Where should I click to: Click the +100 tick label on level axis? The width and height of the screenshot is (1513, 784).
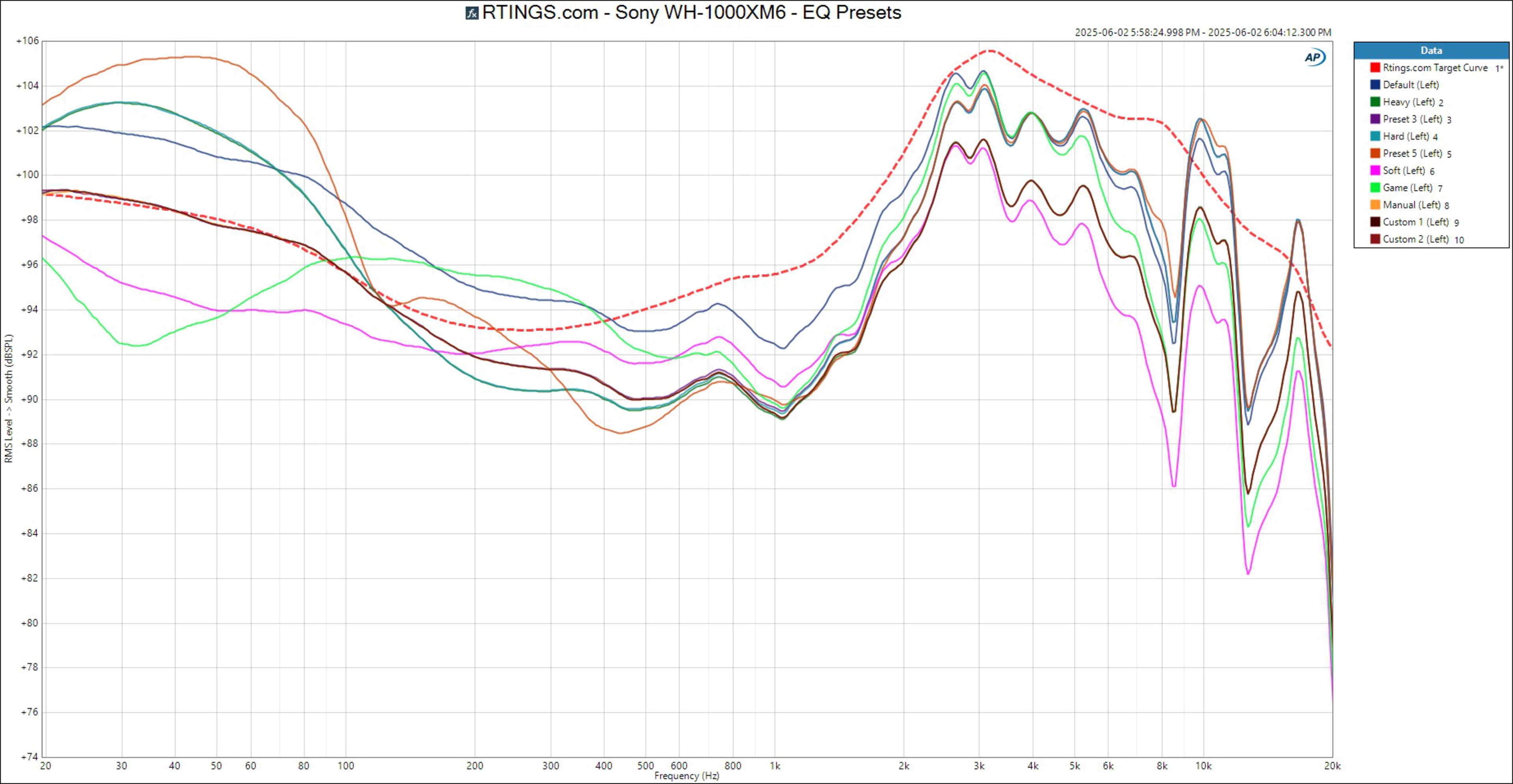pos(28,175)
